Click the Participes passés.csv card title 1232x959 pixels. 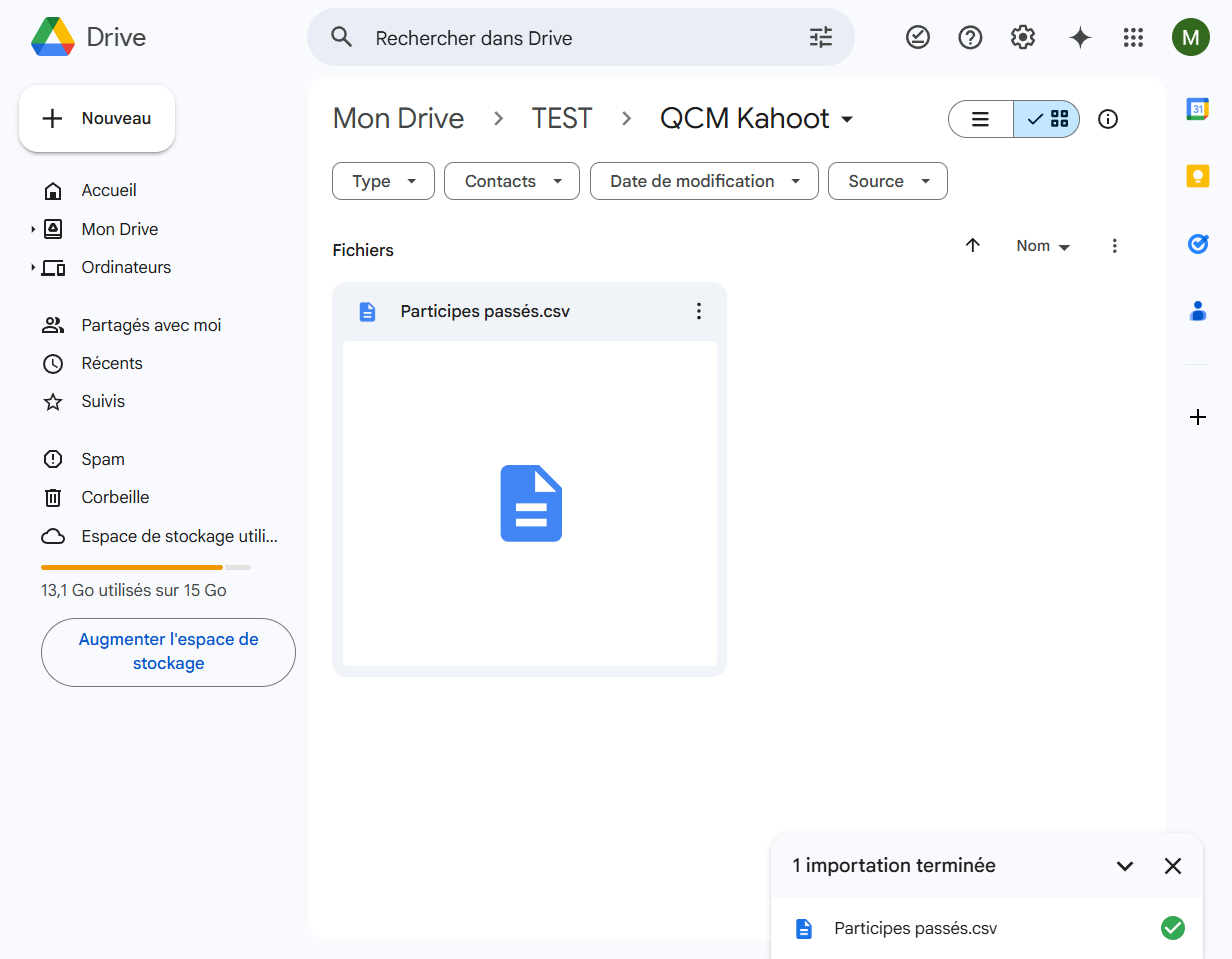pyautogui.click(x=485, y=311)
